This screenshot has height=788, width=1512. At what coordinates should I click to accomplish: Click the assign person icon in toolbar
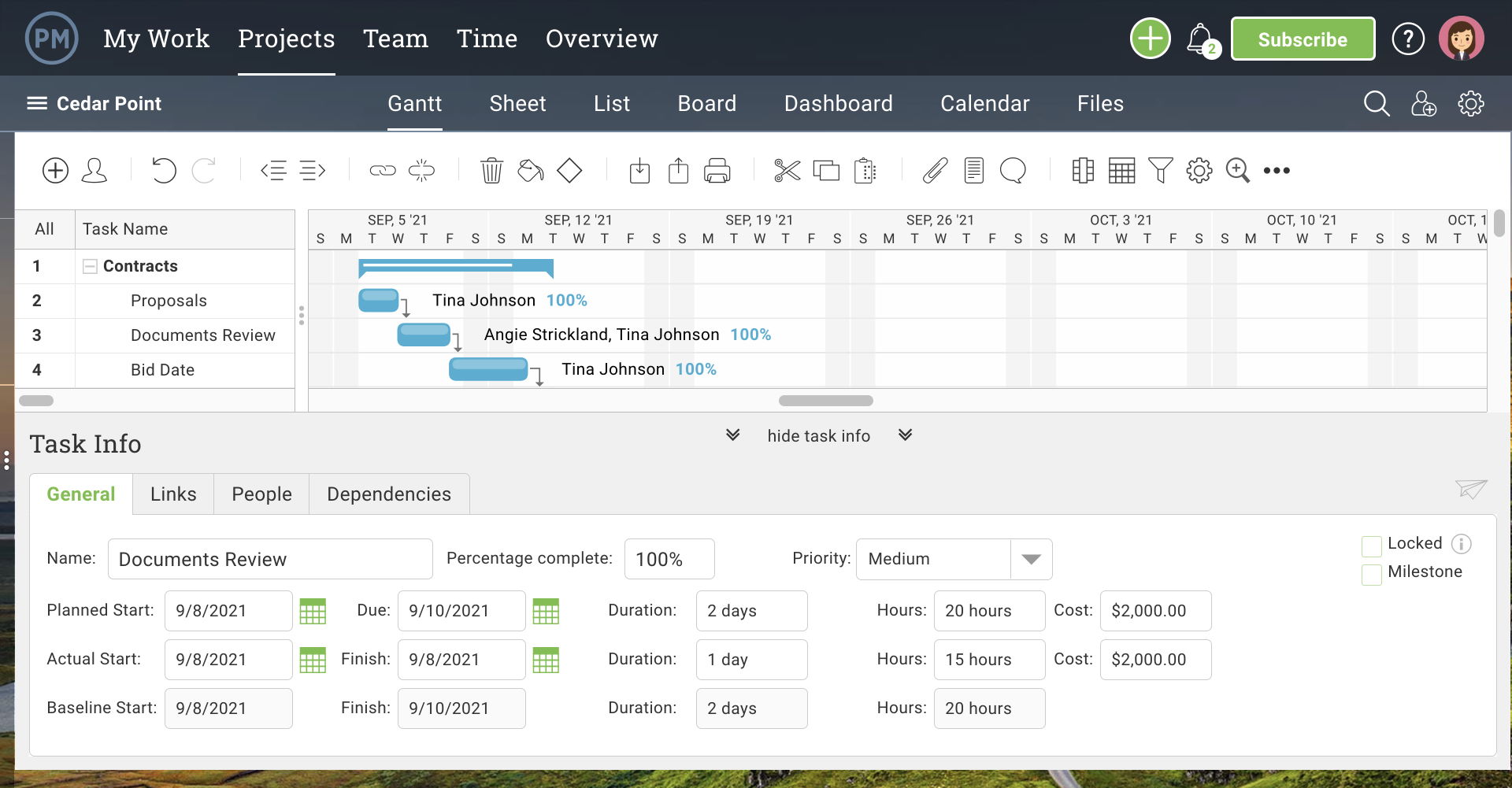[x=94, y=171]
